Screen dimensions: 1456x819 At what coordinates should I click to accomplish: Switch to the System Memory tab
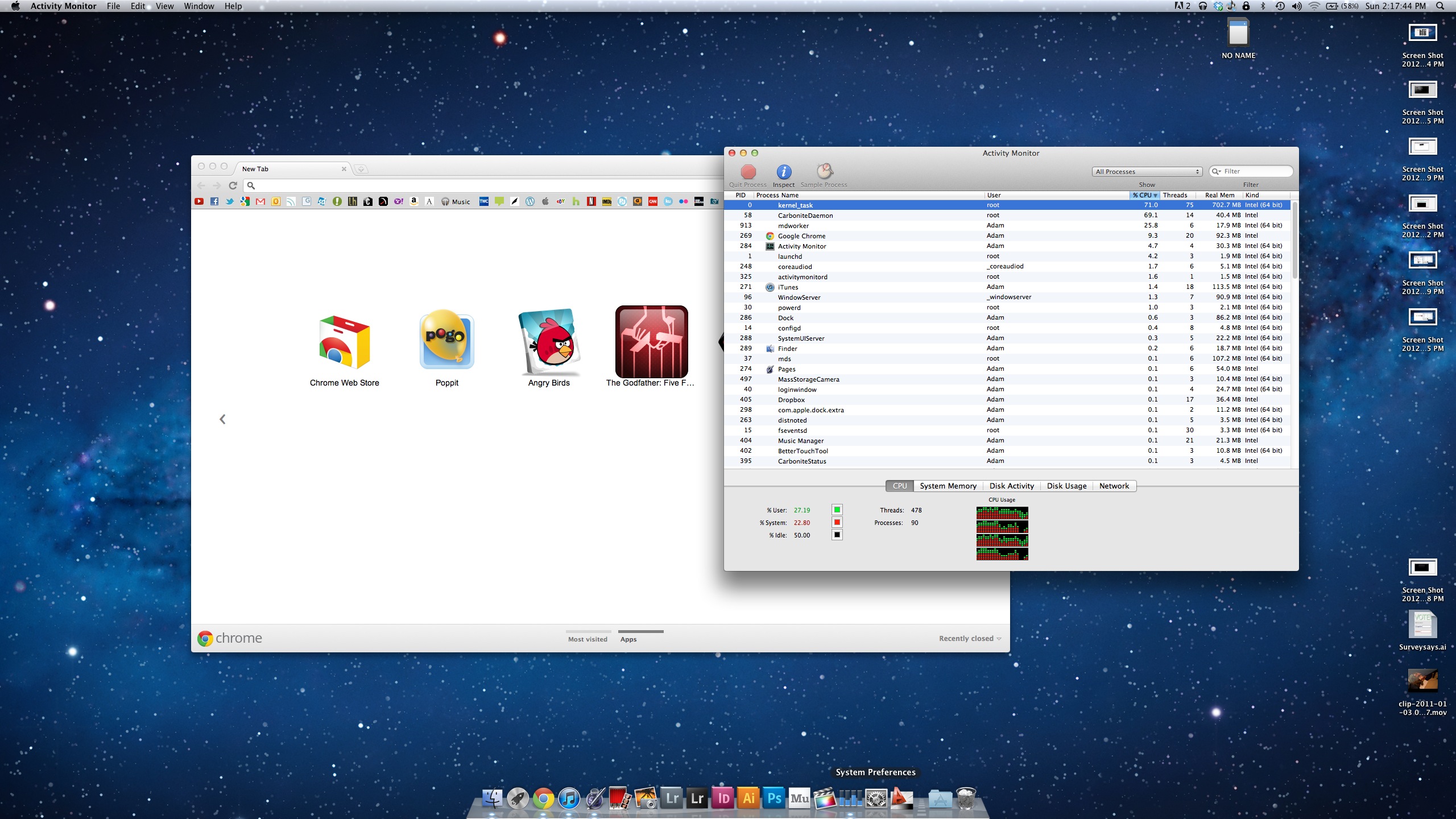point(948,486)
